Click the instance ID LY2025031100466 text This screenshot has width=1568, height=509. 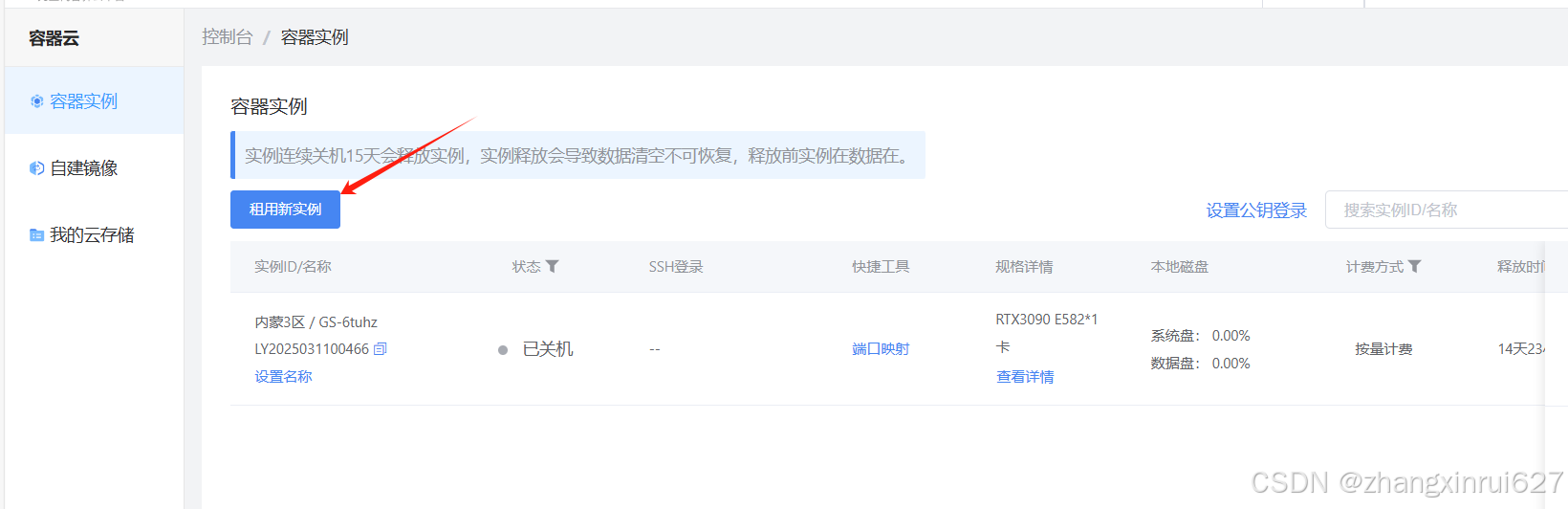pos(312,349)
